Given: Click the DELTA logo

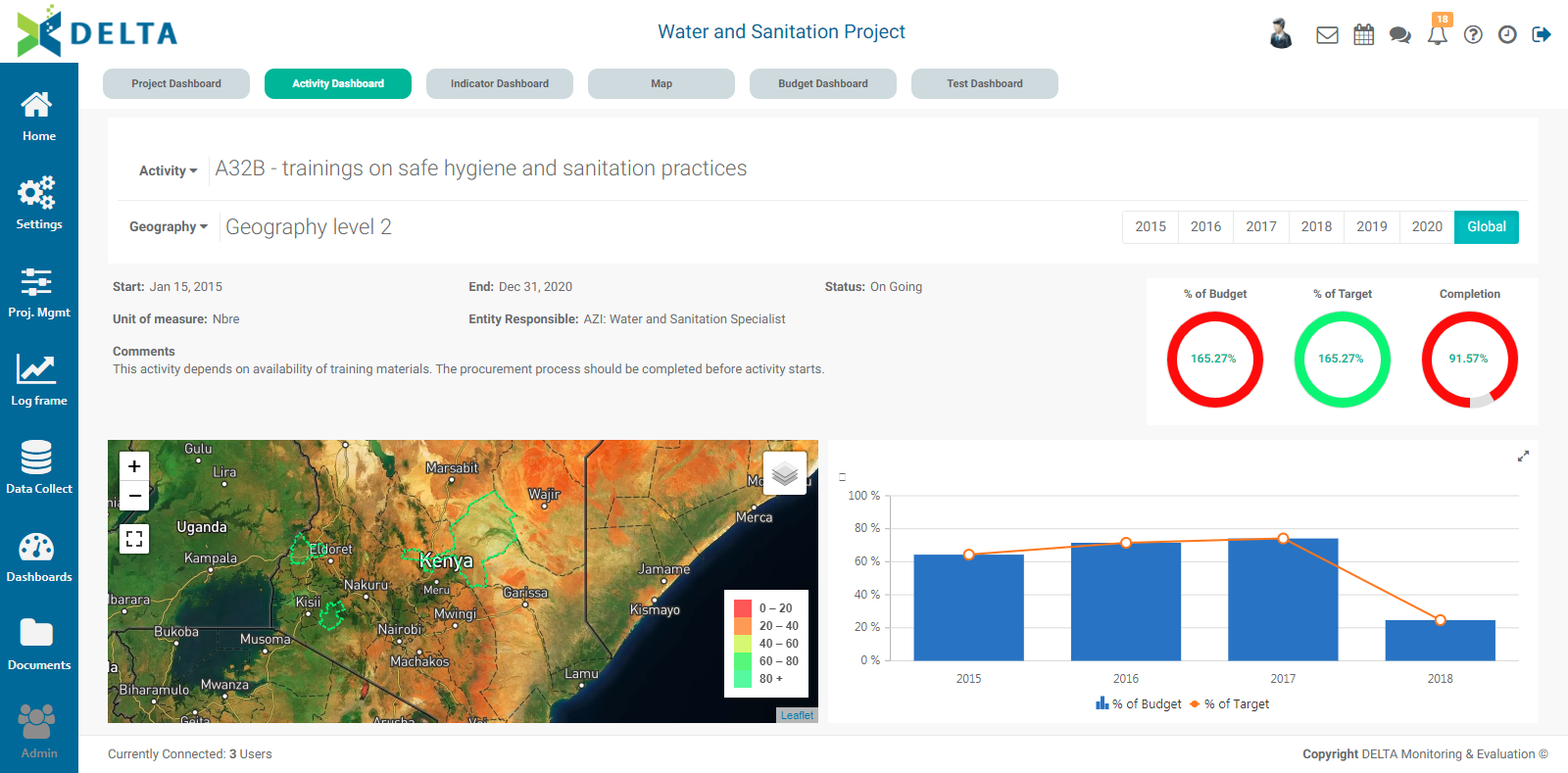Looking at the screenshot, I should pos(97,31).
